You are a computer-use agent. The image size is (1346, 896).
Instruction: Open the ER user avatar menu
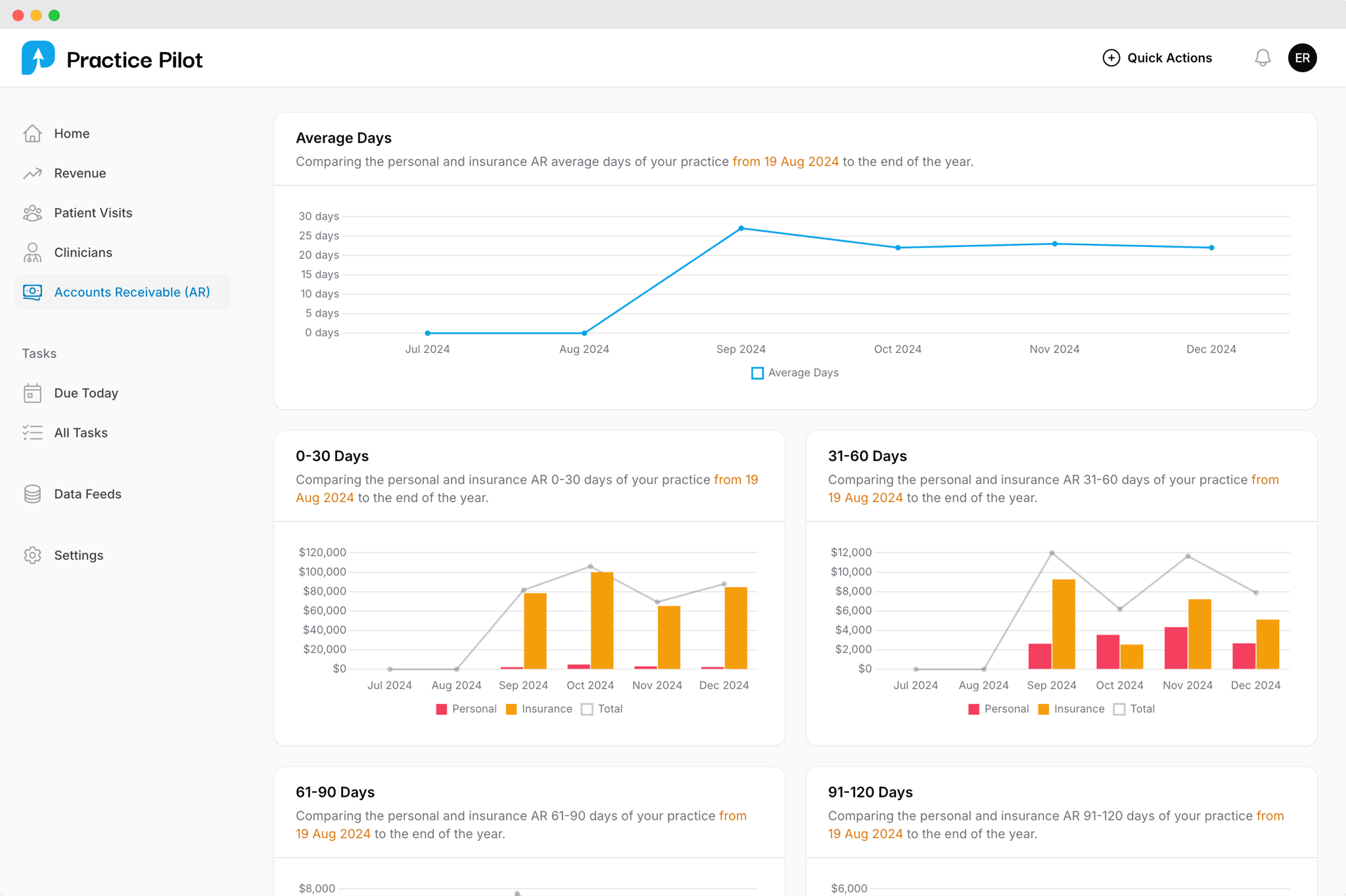tap(1302, 58)
